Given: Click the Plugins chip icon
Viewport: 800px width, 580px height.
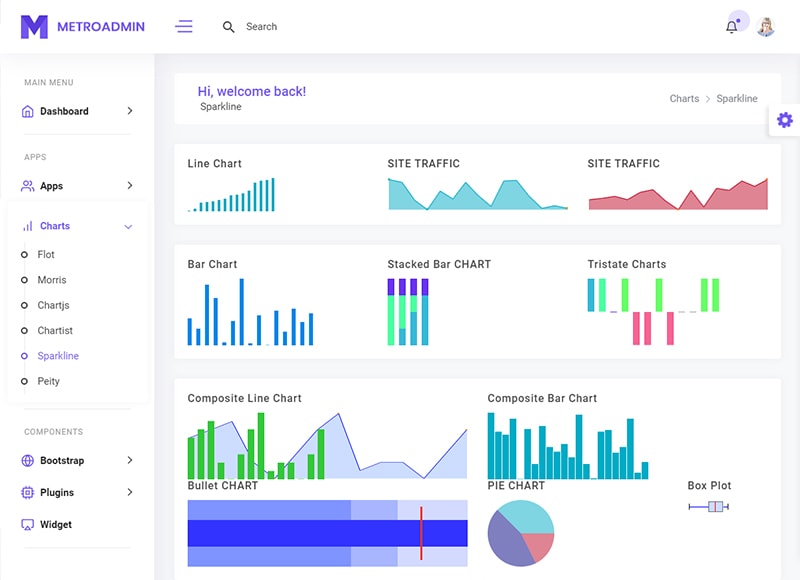Looking at the screenshot, I should click(x=28, y=493).
